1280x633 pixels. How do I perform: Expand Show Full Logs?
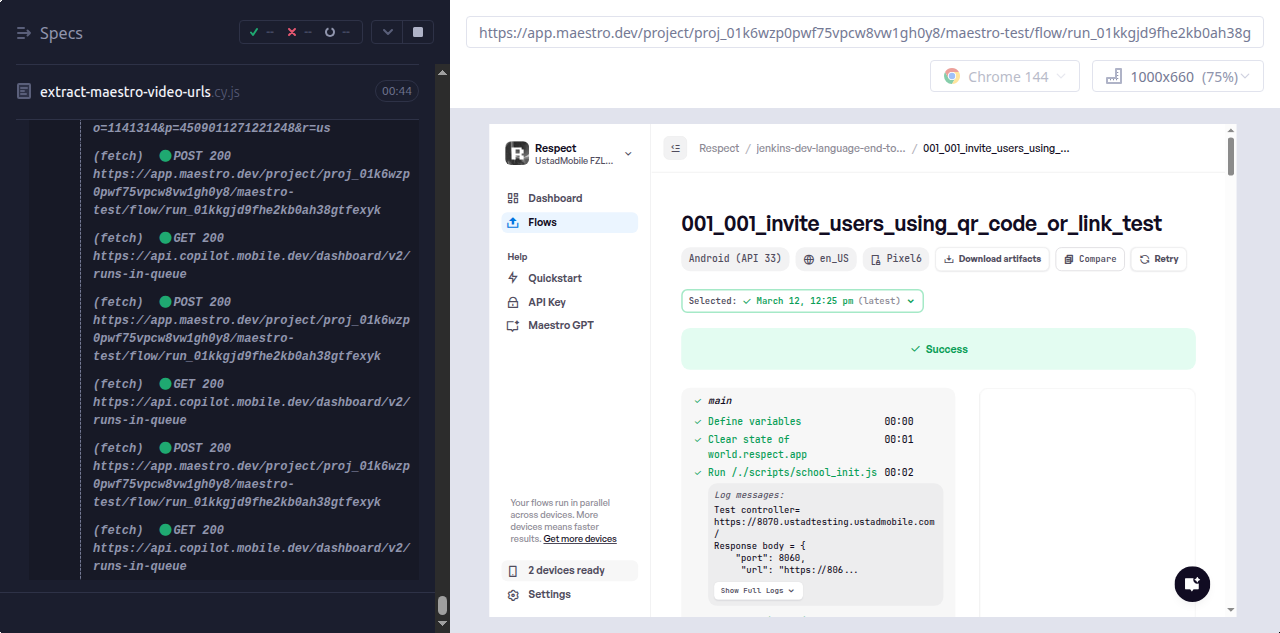tap(758, 590)
